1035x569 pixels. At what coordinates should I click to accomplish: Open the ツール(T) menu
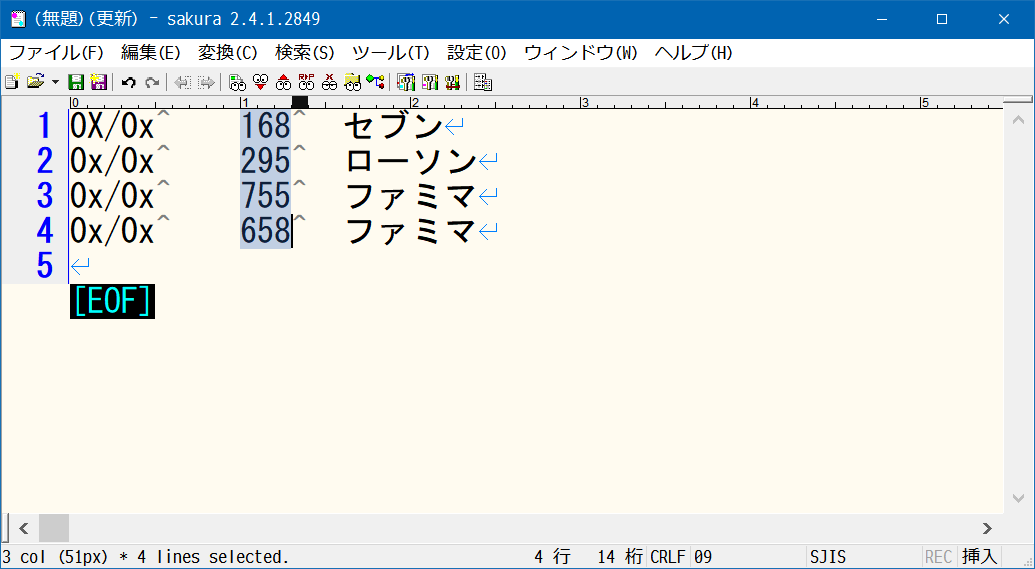click(x=391, y=53)
